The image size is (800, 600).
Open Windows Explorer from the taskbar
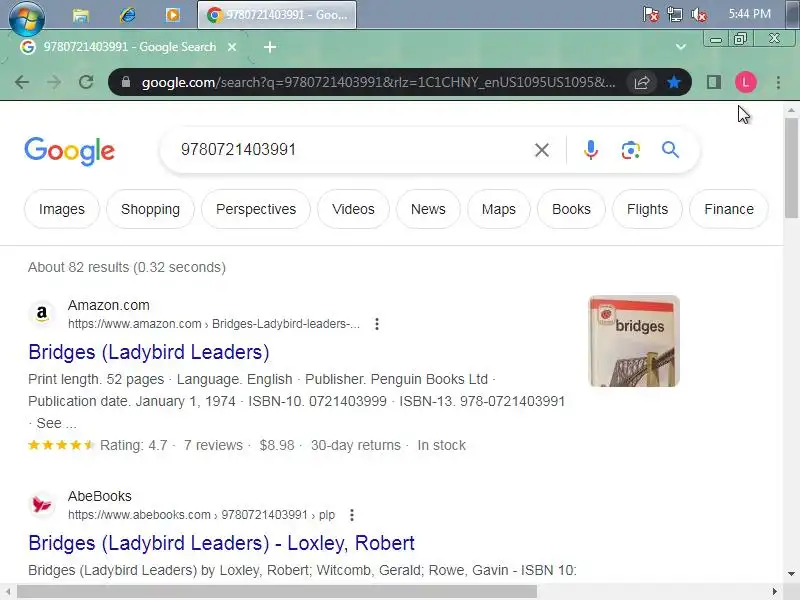pos(80,15)
